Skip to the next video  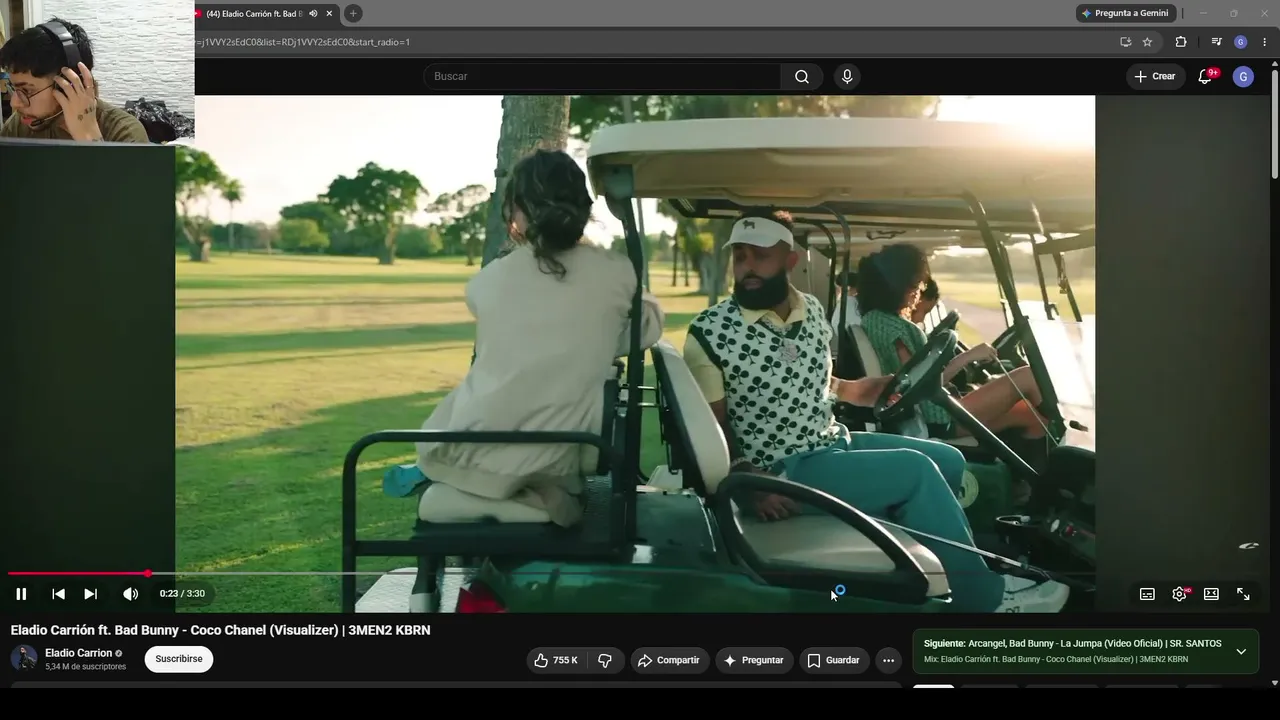tap(91, 594)
